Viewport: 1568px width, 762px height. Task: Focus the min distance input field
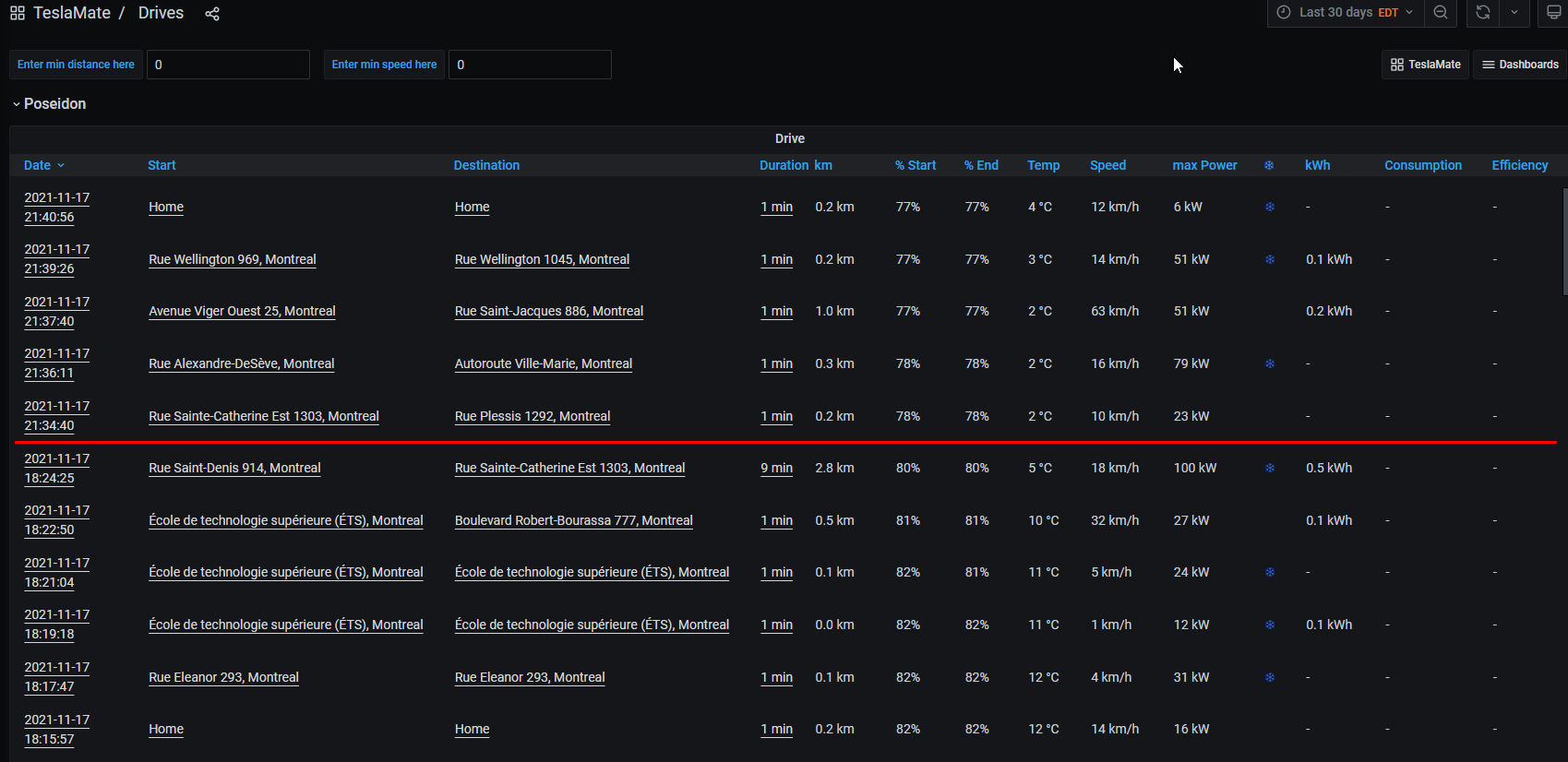(x=228, y=65)
